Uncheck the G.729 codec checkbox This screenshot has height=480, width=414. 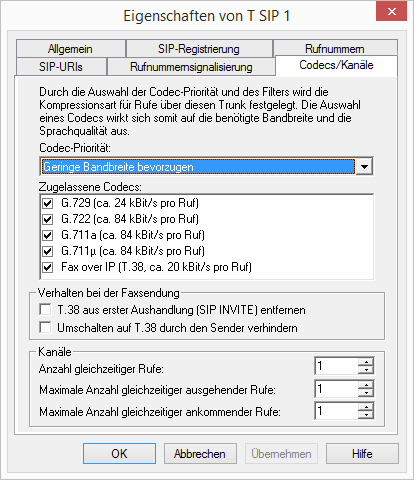point(47,203)
